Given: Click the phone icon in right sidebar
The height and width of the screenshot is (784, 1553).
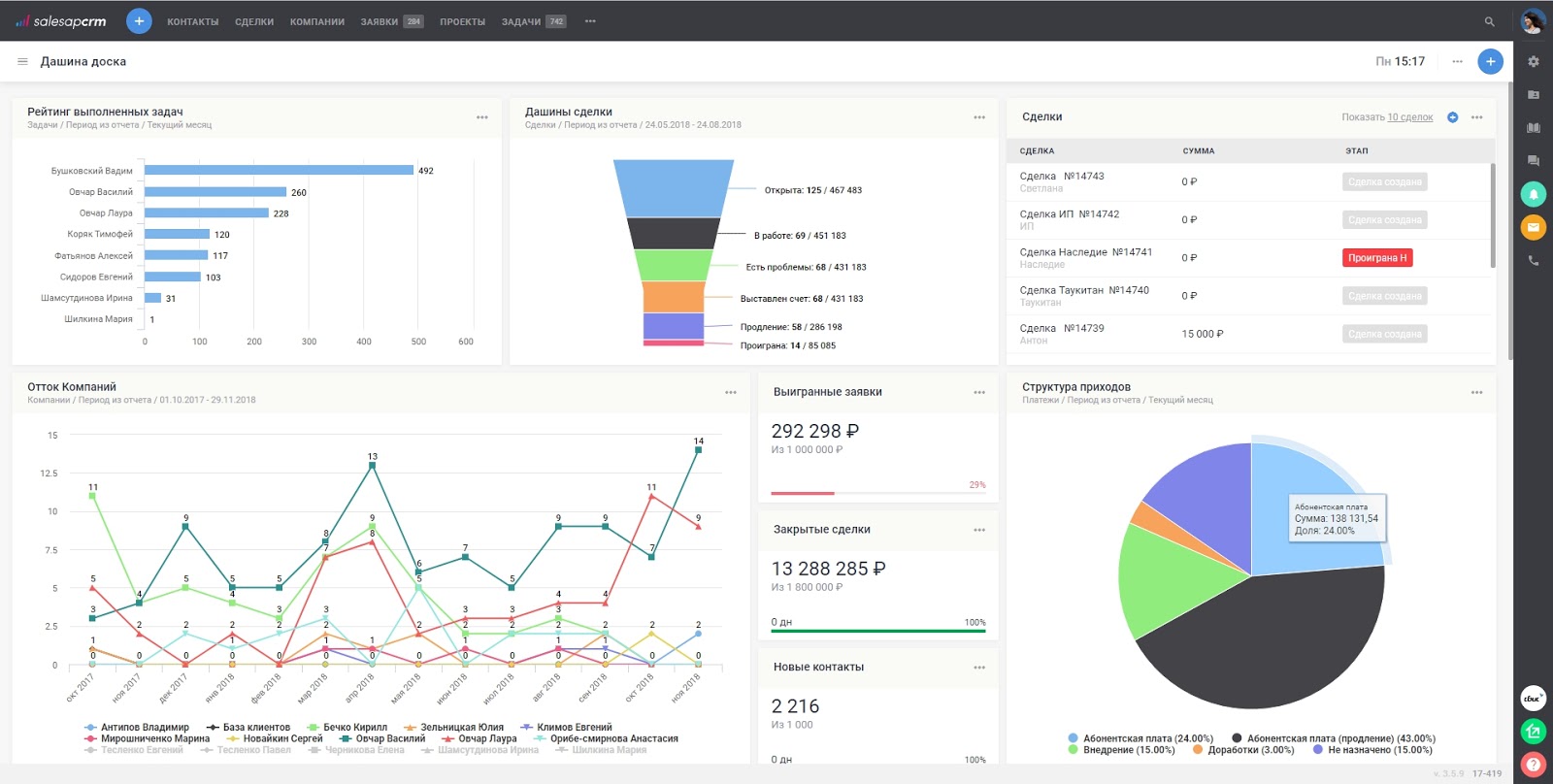Looking at the screenshot, I should click(1534, 260).
